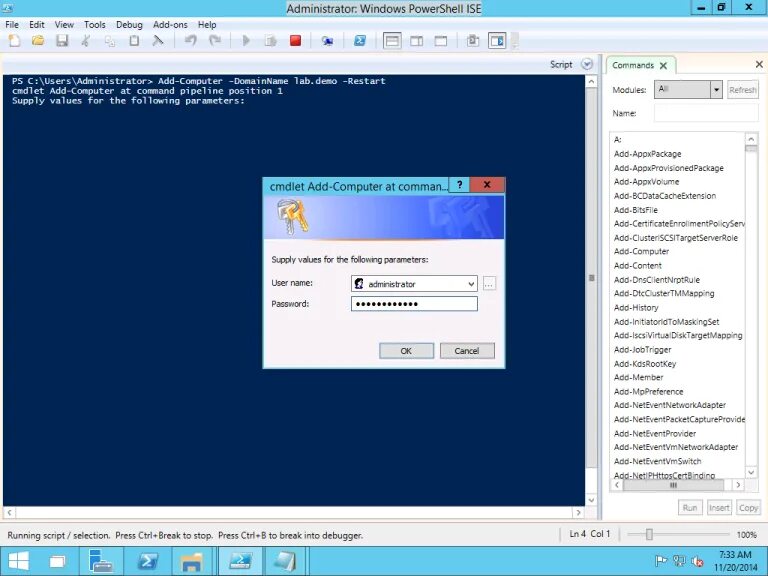Open the Windows Start button
The height and width of the screenshot is (576, 768).
pos(19,561)
